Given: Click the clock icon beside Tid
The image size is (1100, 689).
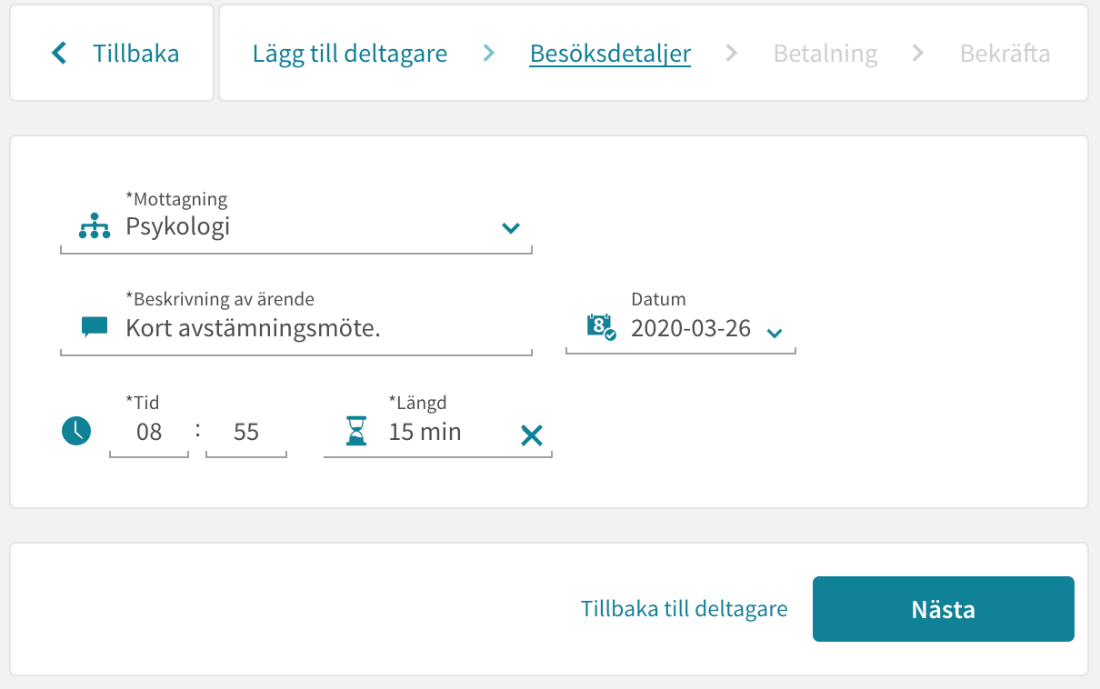Looking at the screenshot, I should [x=76, y=431].
